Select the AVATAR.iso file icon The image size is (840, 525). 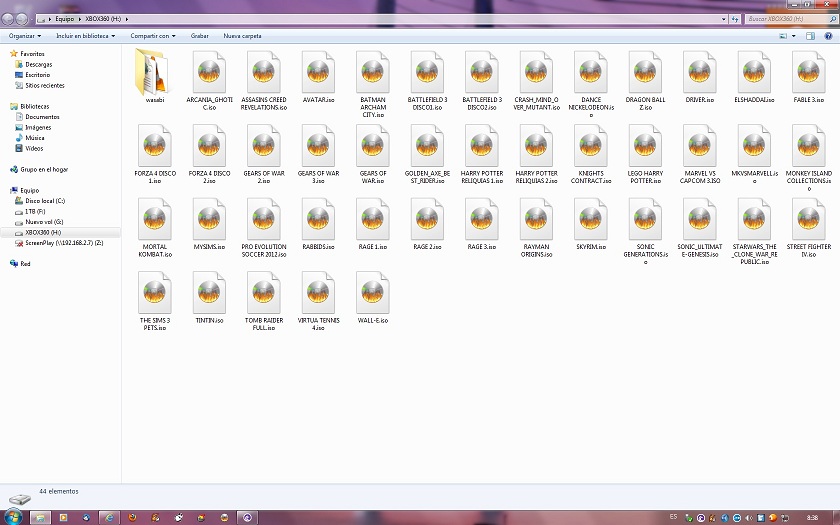point(318,73)
